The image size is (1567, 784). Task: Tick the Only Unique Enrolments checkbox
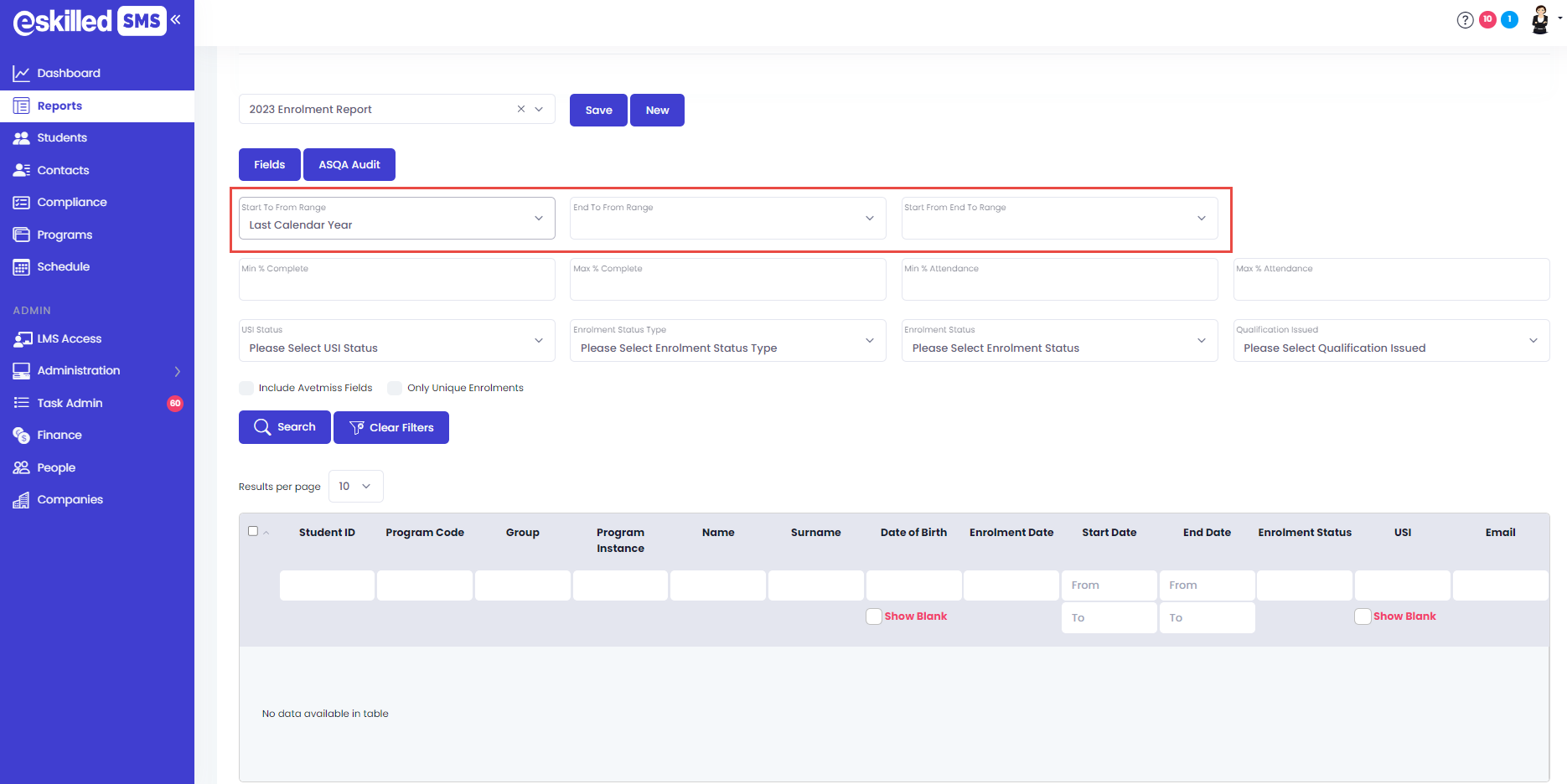[395, 388]
